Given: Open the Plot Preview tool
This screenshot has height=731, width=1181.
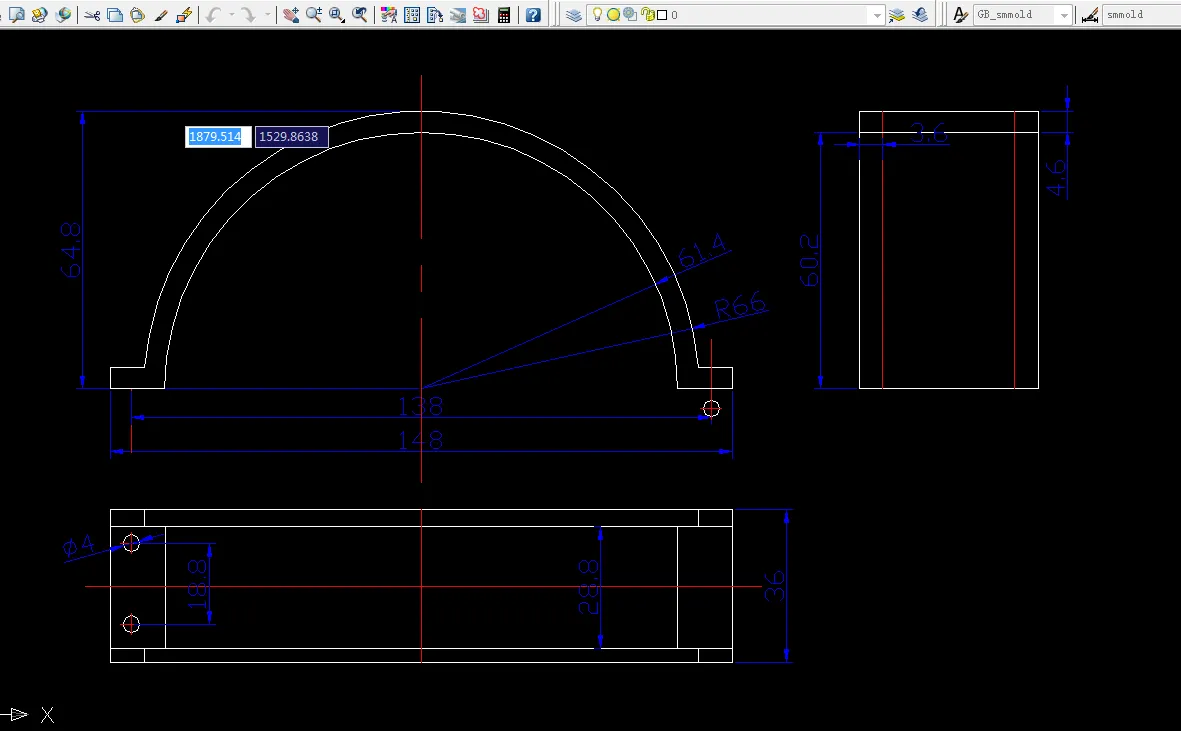Looking at the screenshot, I should click(17, 14).
